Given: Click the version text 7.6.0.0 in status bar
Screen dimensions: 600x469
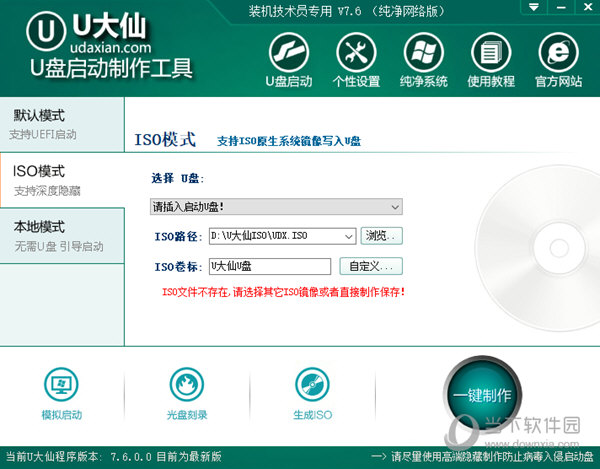Looking at the screenshot, I should 131,457.
